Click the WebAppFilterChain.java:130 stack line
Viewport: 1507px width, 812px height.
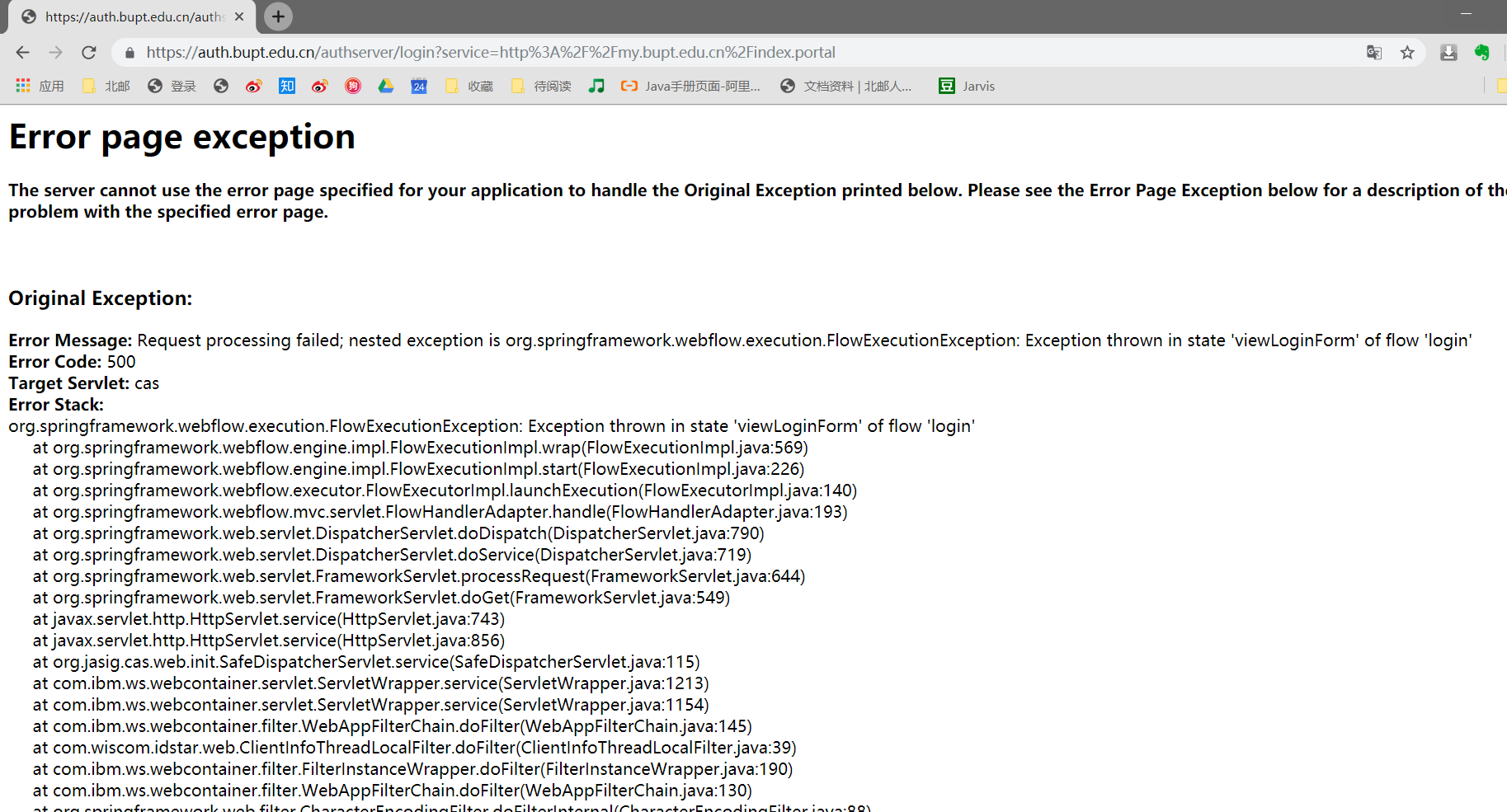[393, 791]
